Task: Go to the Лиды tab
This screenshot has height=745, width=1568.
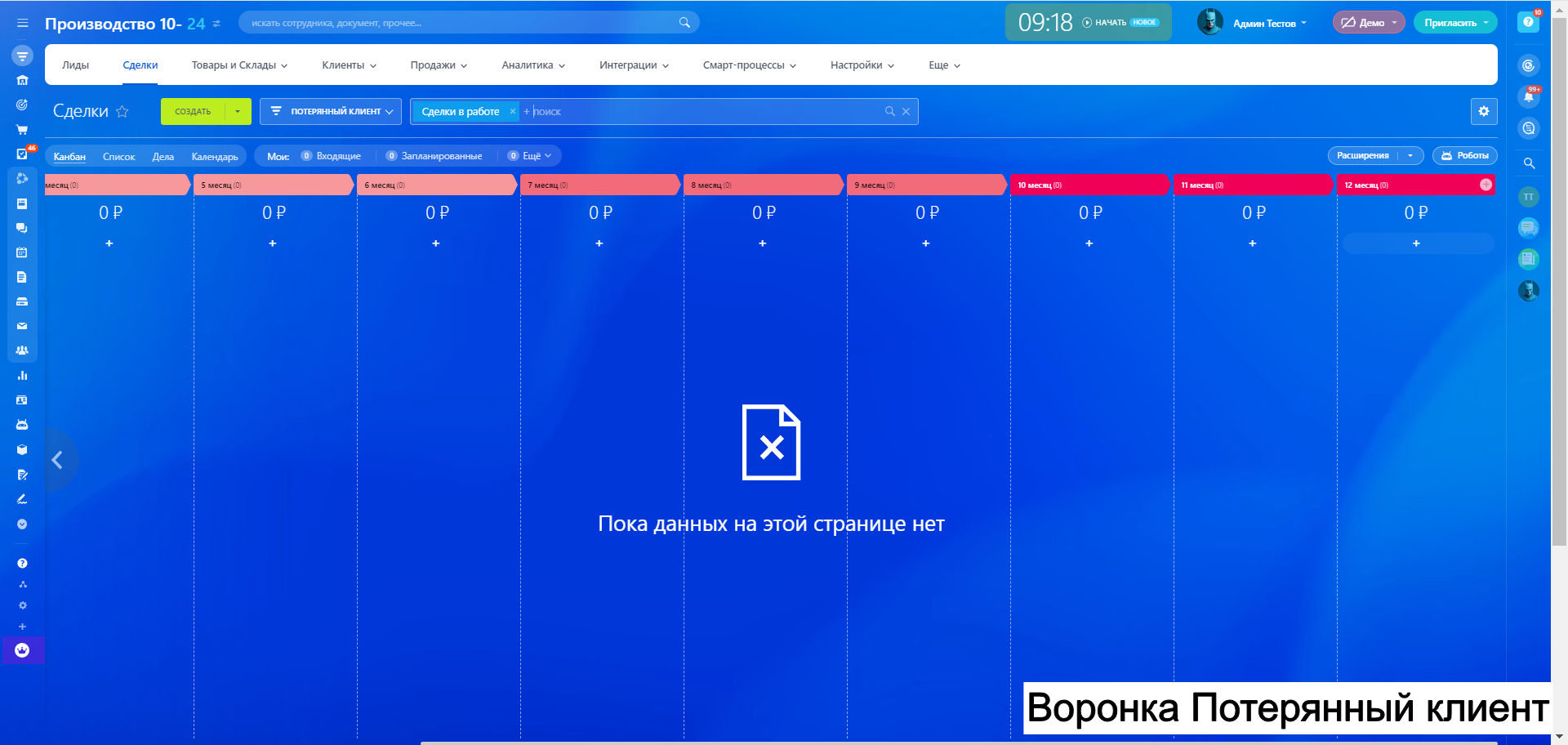Action: pyautogui.click(x=75, y=65)
